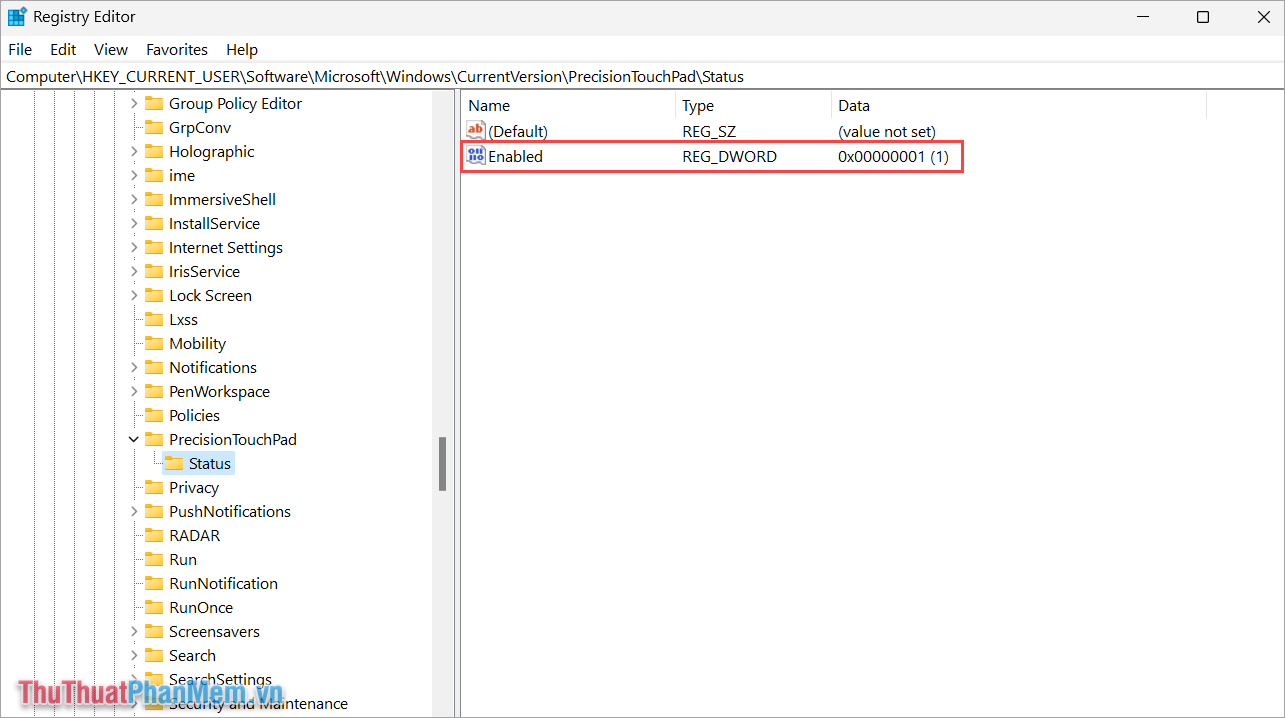Expand the Group Policy Editor key
The width and height of the screenshot is (1285, 718).
(x=134, y=104)
